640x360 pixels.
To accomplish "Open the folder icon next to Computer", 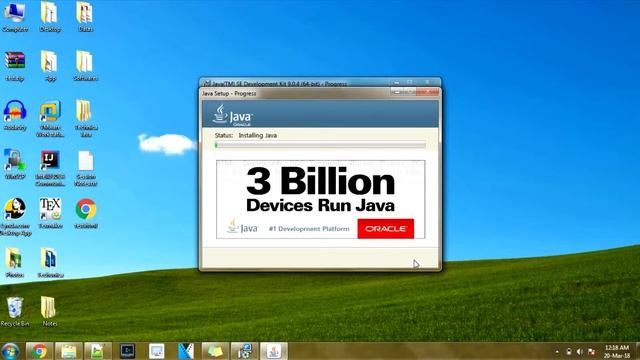I will tap(50, 16).
